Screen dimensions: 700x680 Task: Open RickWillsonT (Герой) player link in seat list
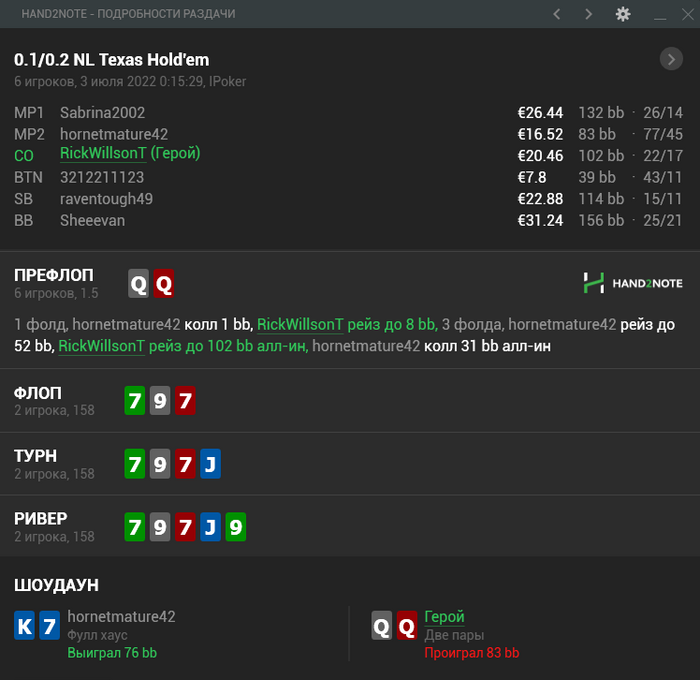(x=130, y=153)
